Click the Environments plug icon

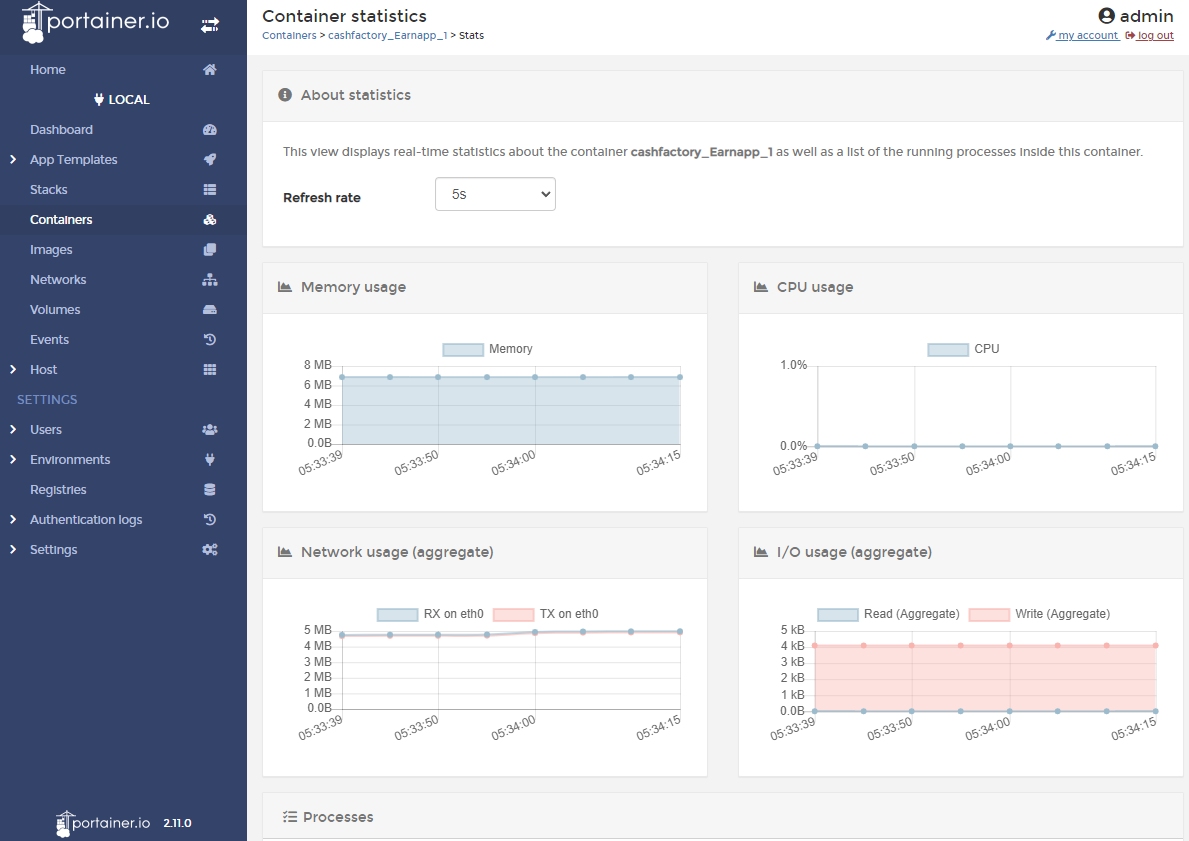tap(210, 460)
